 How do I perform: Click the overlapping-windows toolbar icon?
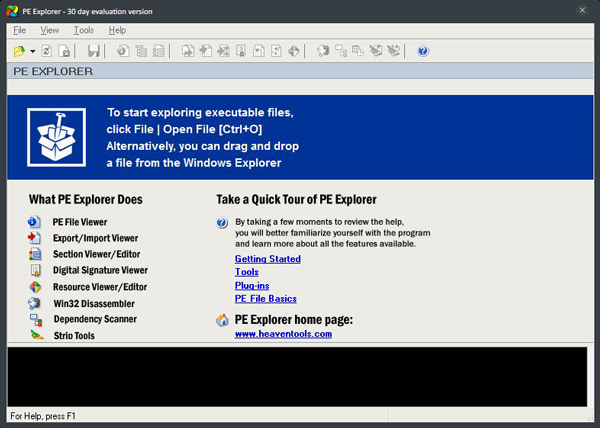point(358,51)
